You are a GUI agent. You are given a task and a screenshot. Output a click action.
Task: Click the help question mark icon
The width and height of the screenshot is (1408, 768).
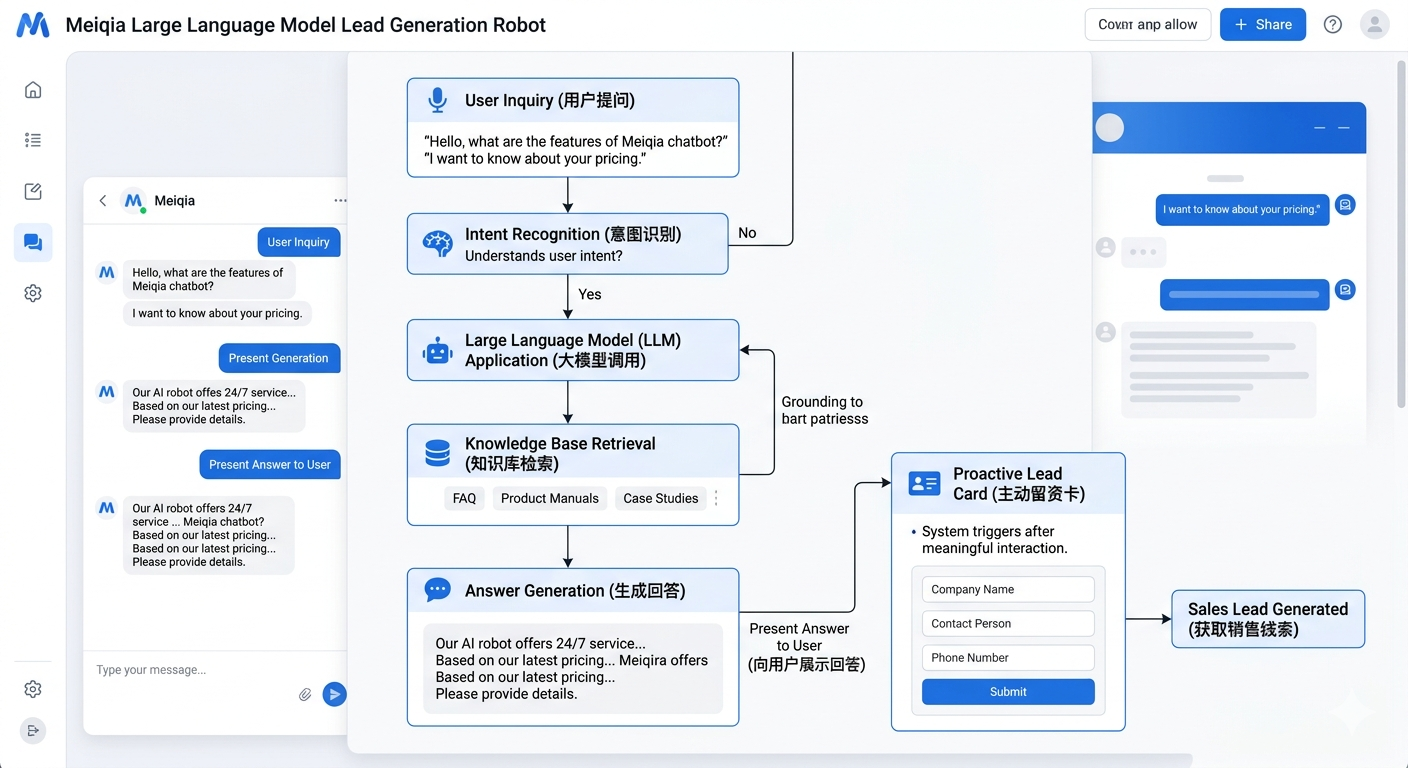click(1332, 25)
